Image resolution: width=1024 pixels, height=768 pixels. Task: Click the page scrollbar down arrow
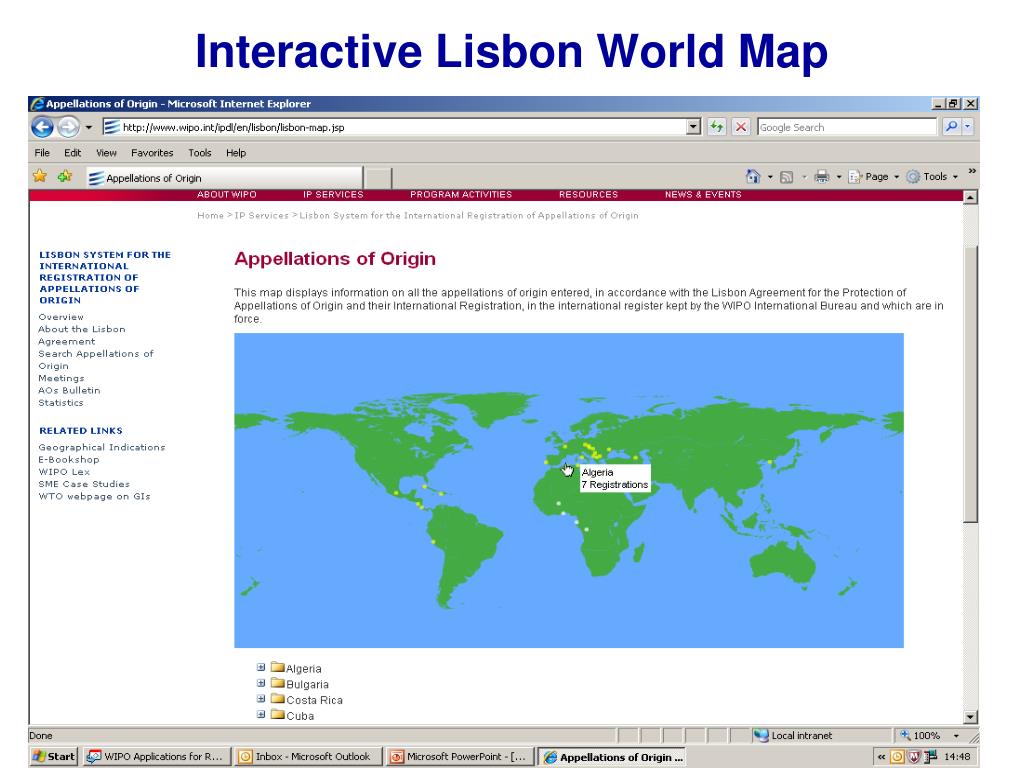pyautogui.click(x=970, y=716)
